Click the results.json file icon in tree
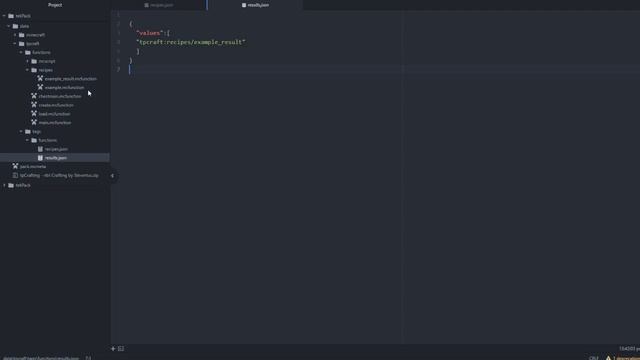 40,158
